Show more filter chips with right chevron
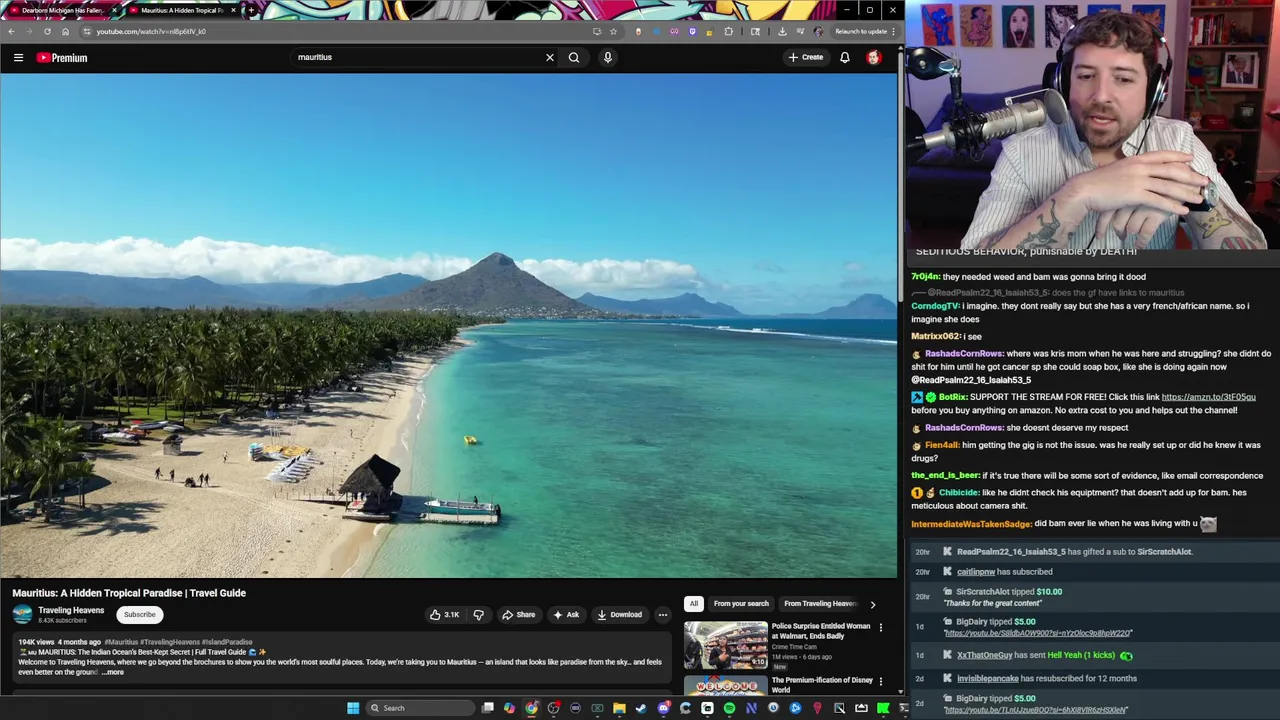Screen dimensions: 1280x720 point(872,604)
